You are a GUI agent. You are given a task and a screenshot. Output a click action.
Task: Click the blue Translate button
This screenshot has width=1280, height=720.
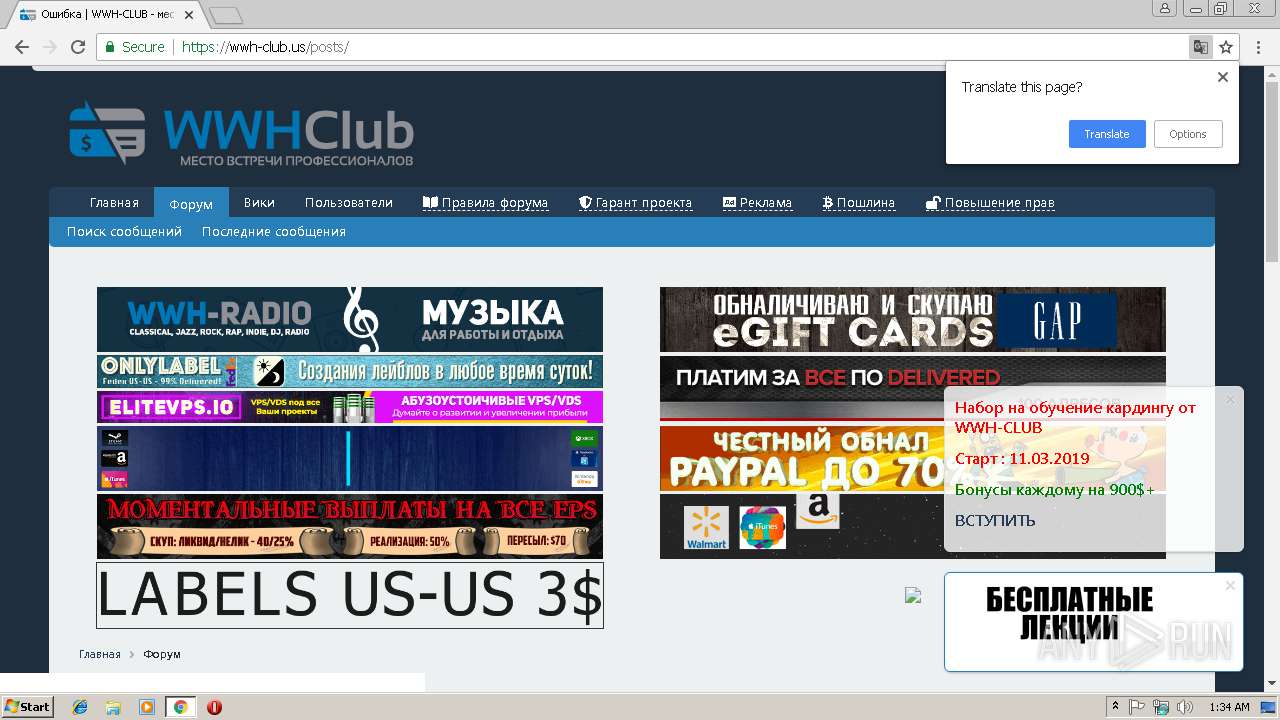click(x=1107, y=134)
